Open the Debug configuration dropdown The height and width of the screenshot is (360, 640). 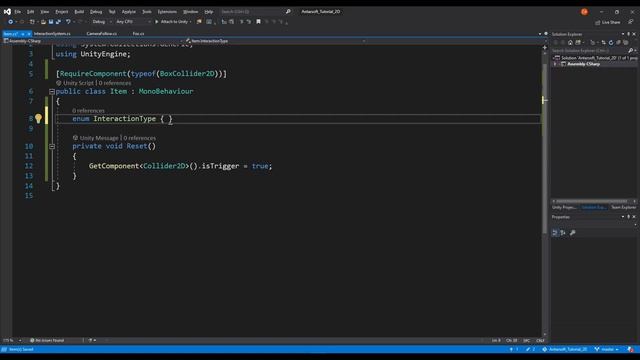pyautogui.click(x=101, y=22)
